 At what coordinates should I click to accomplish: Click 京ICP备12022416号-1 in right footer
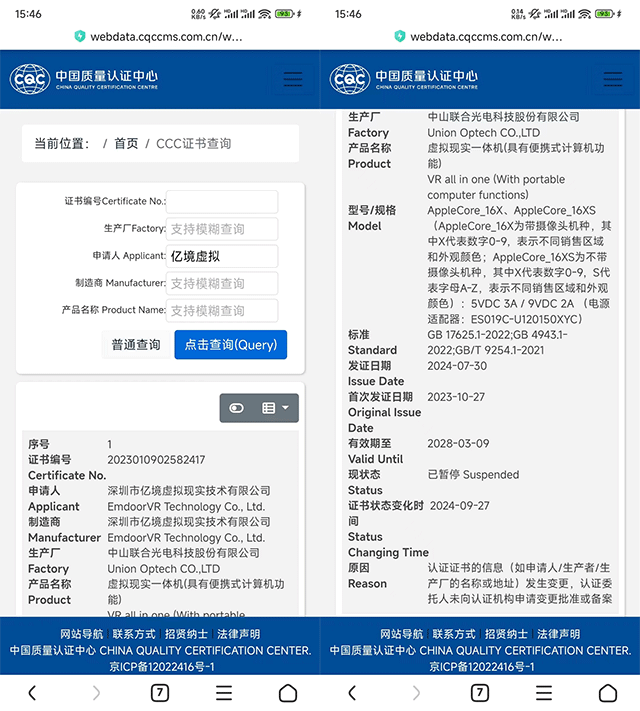click(x=482, y=667)
